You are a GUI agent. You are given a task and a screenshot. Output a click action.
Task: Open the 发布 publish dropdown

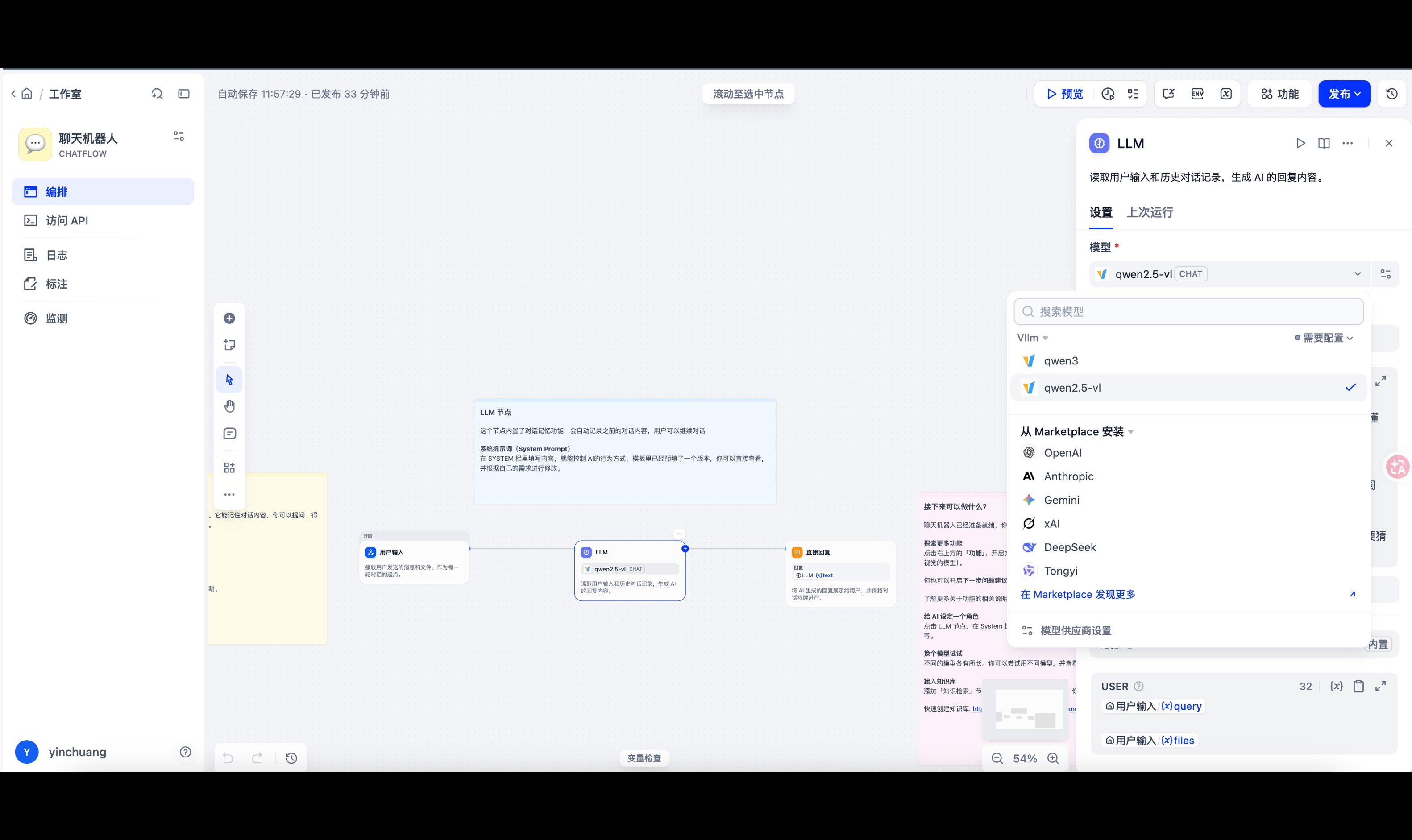[1344, 94]
